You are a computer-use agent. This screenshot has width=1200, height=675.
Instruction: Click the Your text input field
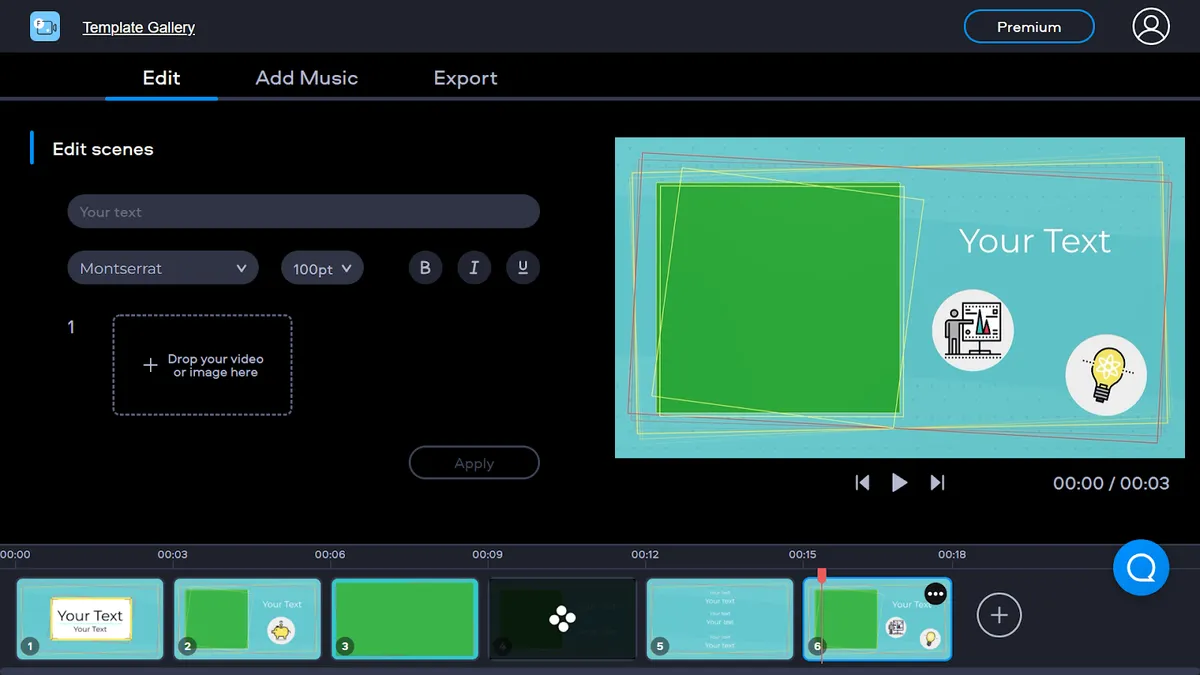[303, 212]
